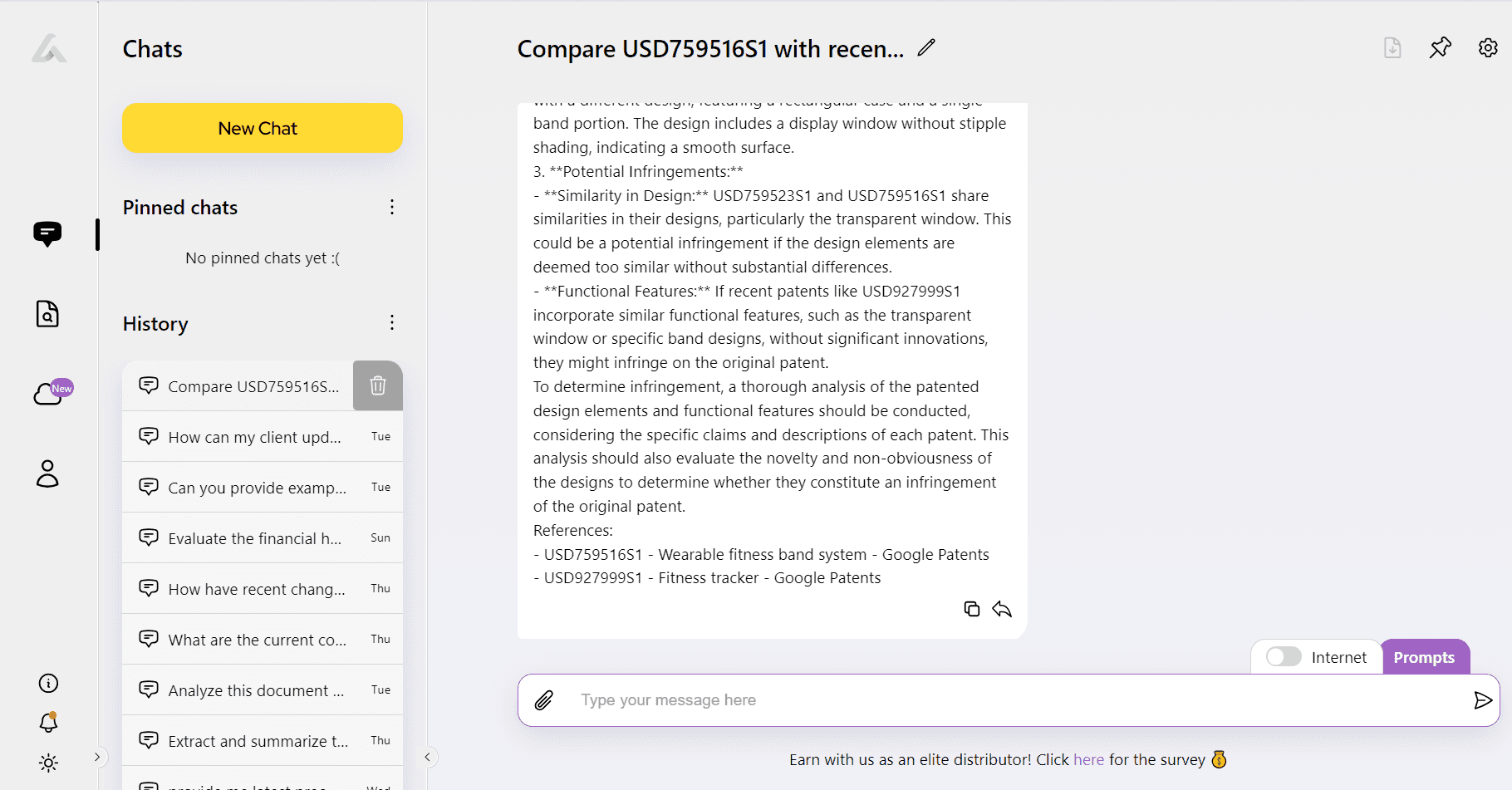Open 'Compare USD759516S...' history chat
The height and width of the screenshot is (790, 1512).
point(238,386)
